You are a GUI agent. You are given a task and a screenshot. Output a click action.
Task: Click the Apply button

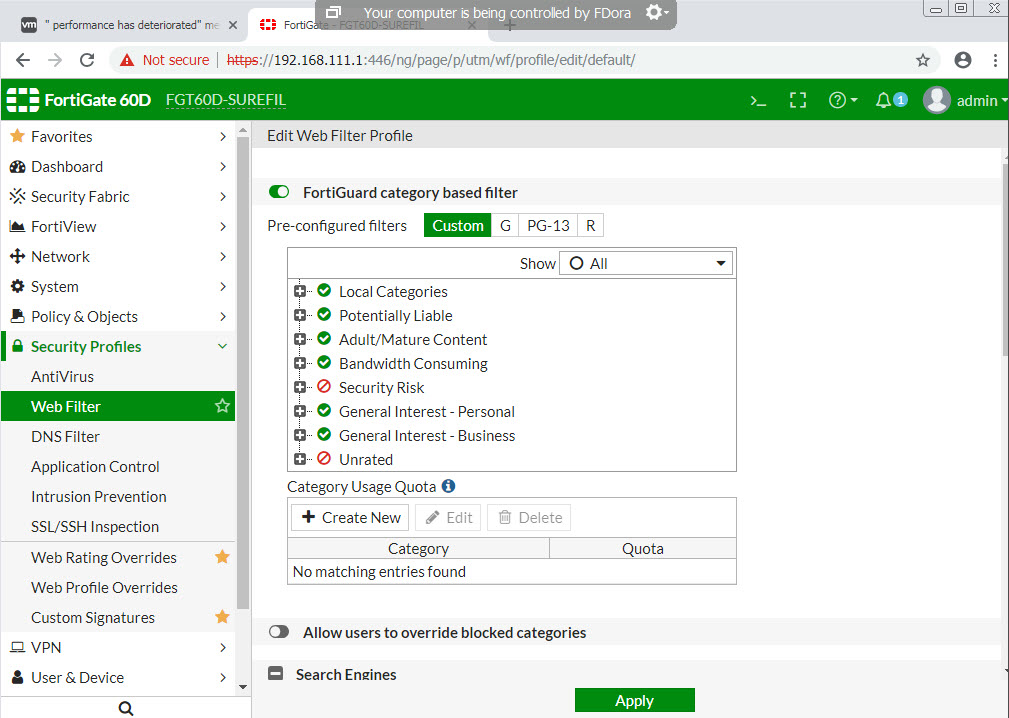634,700
